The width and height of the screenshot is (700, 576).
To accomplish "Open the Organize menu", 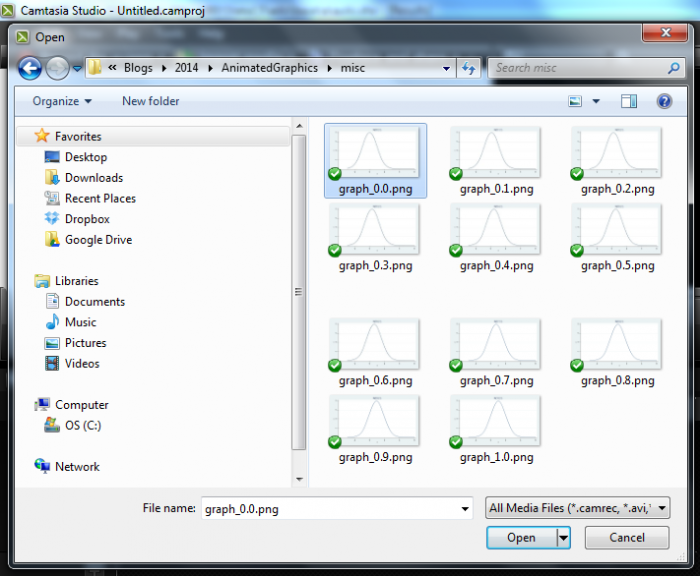I will [62, 101].
